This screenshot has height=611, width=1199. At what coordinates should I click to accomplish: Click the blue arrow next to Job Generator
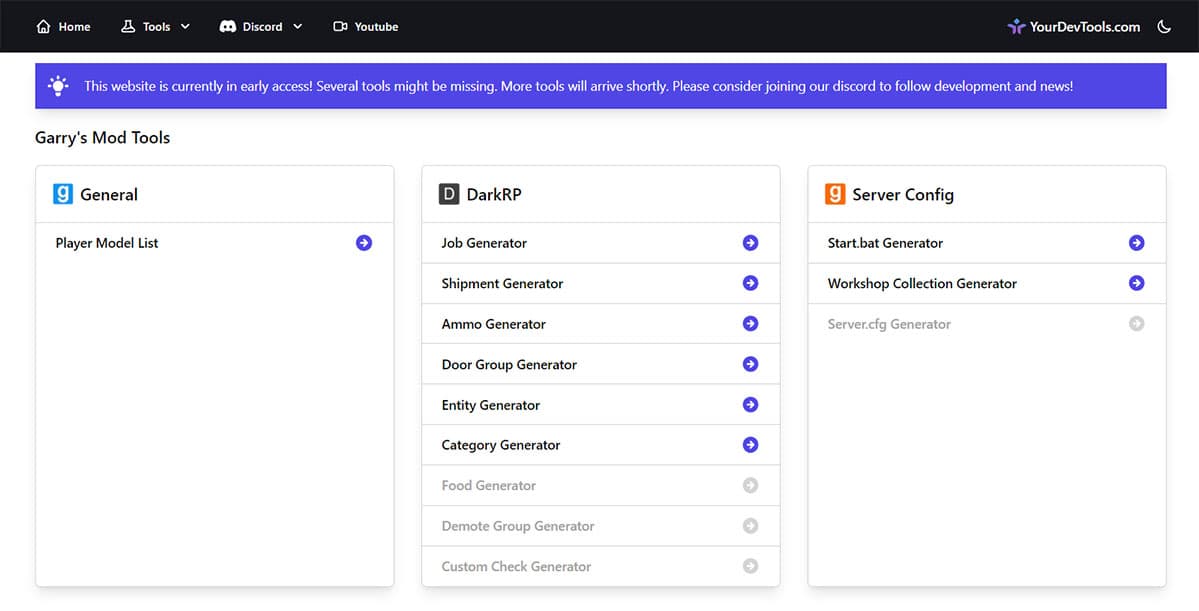pyautogui.click(x=750, y=243)
